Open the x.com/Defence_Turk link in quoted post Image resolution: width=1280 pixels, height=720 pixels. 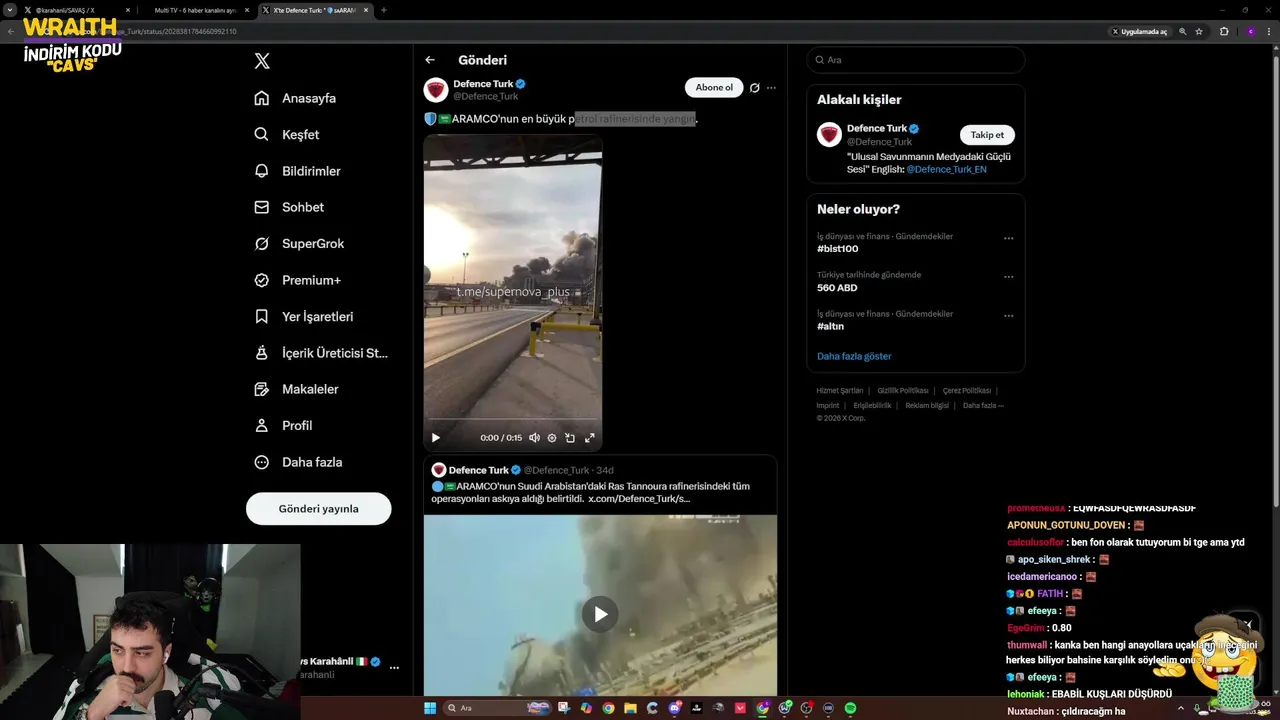pyautogui.click(x=639, y=498)
